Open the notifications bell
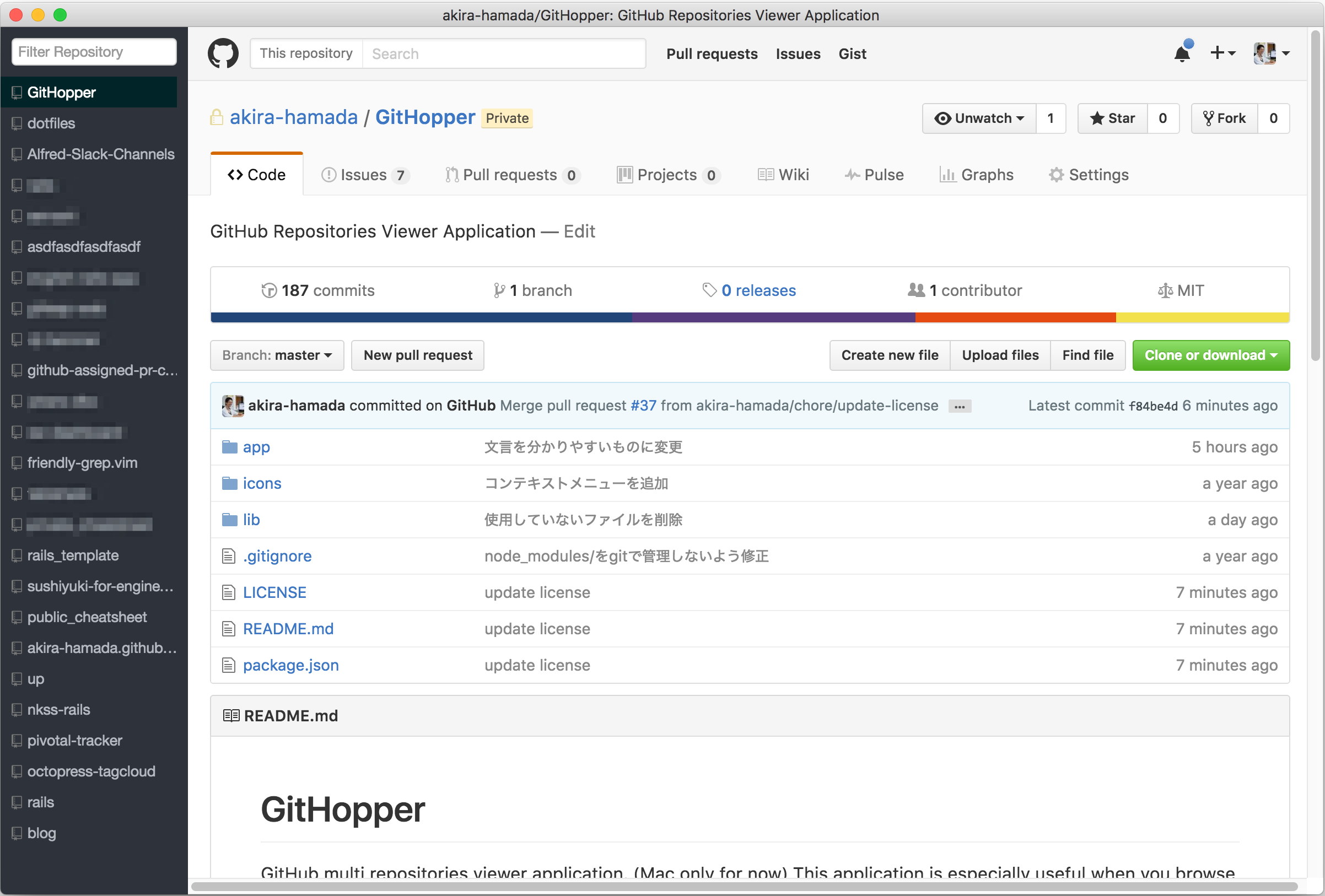This screenshot has height=896, width=1325. tap(1181, 53)
